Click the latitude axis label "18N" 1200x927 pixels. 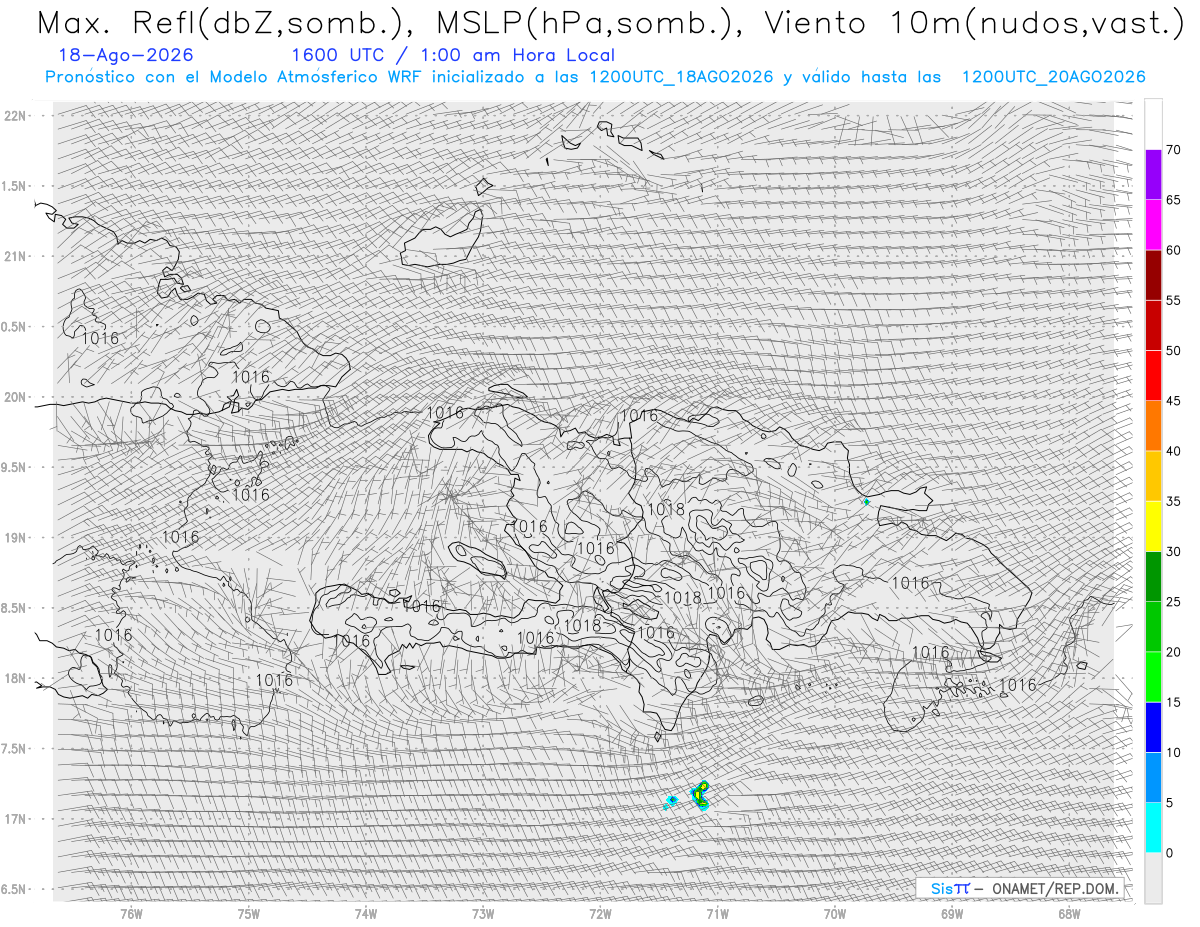pos(17,679)
